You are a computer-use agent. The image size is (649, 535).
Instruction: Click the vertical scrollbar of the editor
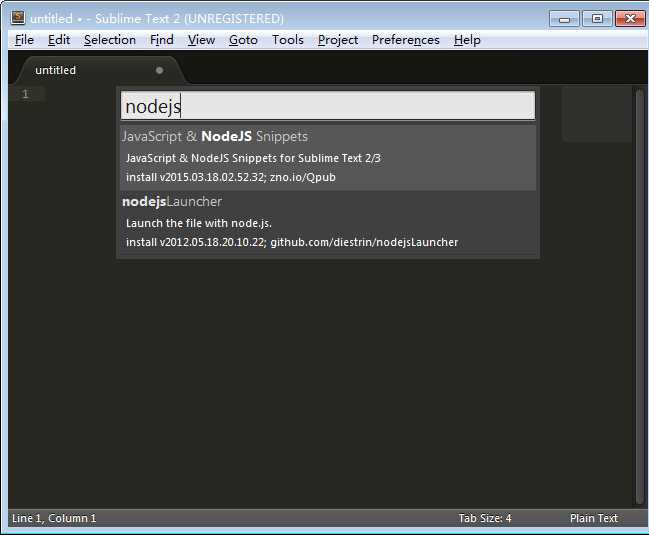[x=639, y=296]
